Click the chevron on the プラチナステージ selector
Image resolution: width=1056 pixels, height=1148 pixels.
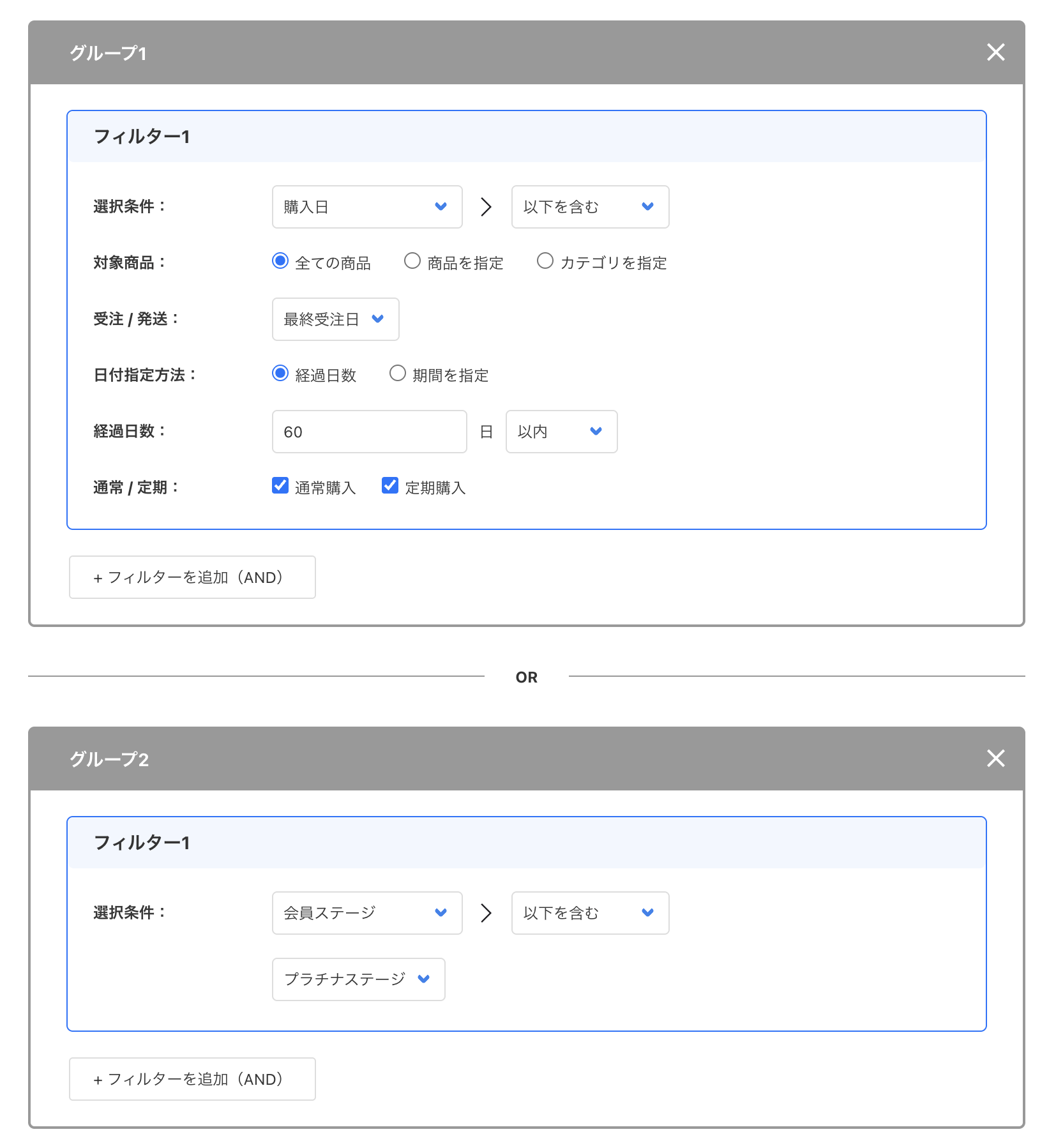coord(423,979)
